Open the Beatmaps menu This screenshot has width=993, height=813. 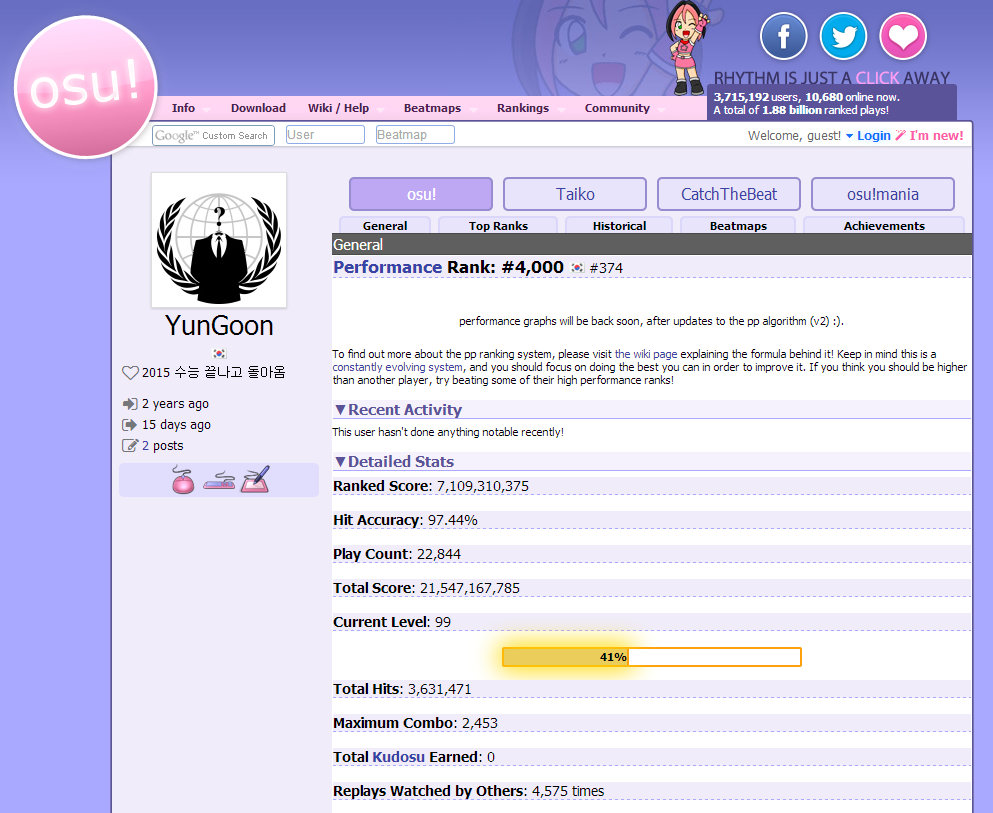point(433,108)
